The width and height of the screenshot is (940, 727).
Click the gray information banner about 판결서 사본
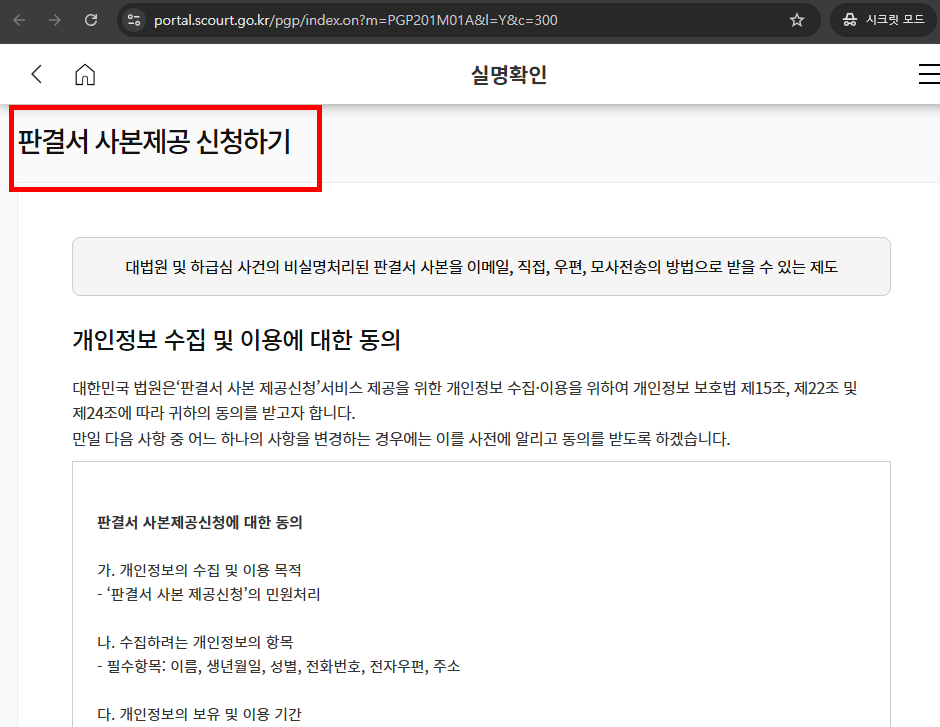click(480, 266)
